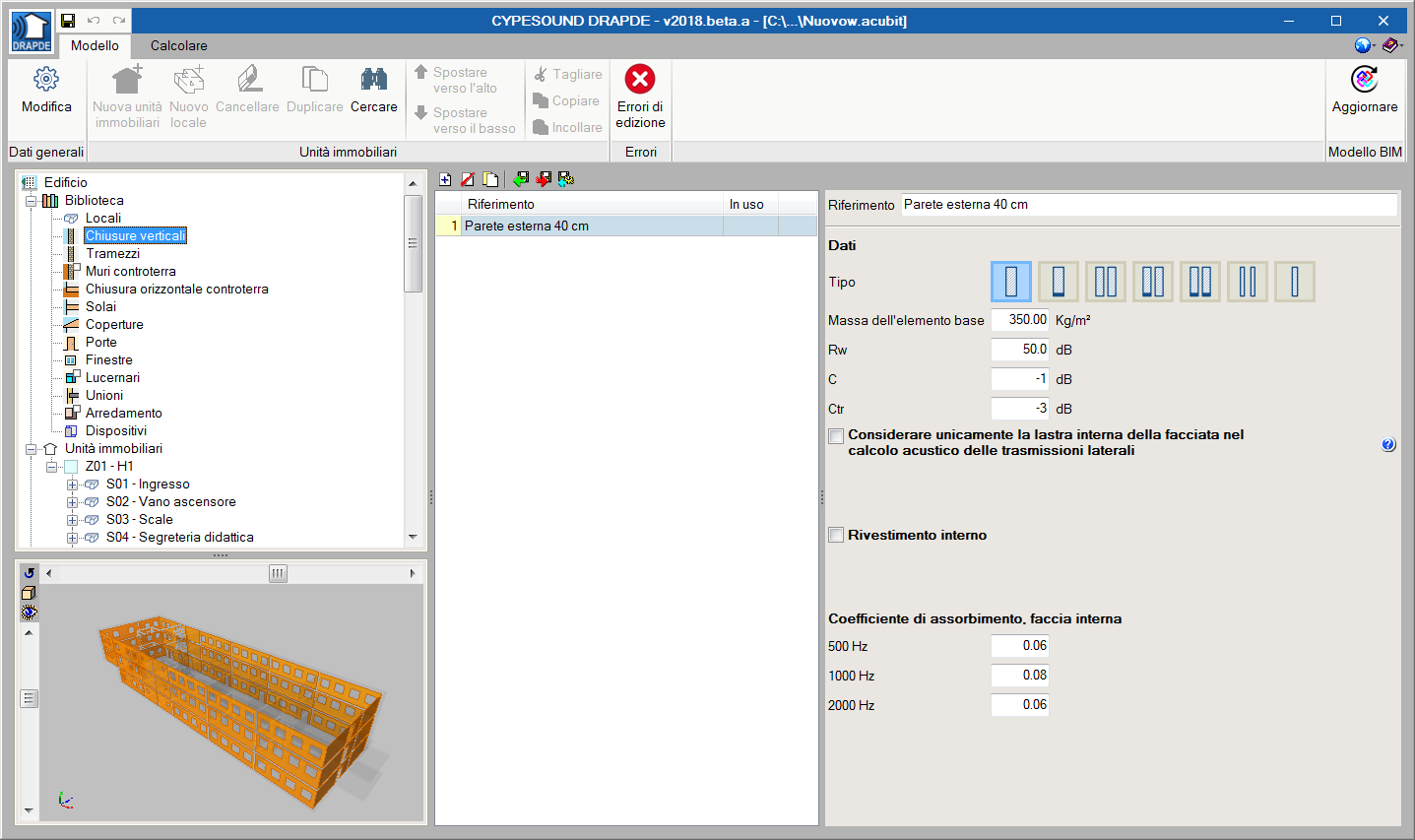The image size is (1415, 840).
Task: Switch to the Calcolare tab
Action: coord(179,45)
